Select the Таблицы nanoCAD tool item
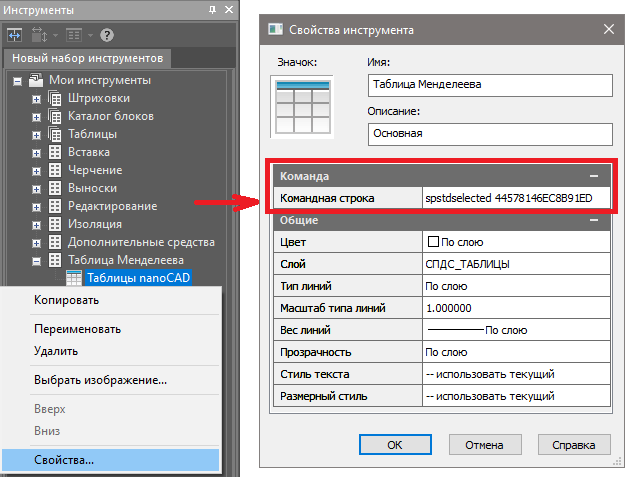632x477 pixels. (x=137, y=278)
